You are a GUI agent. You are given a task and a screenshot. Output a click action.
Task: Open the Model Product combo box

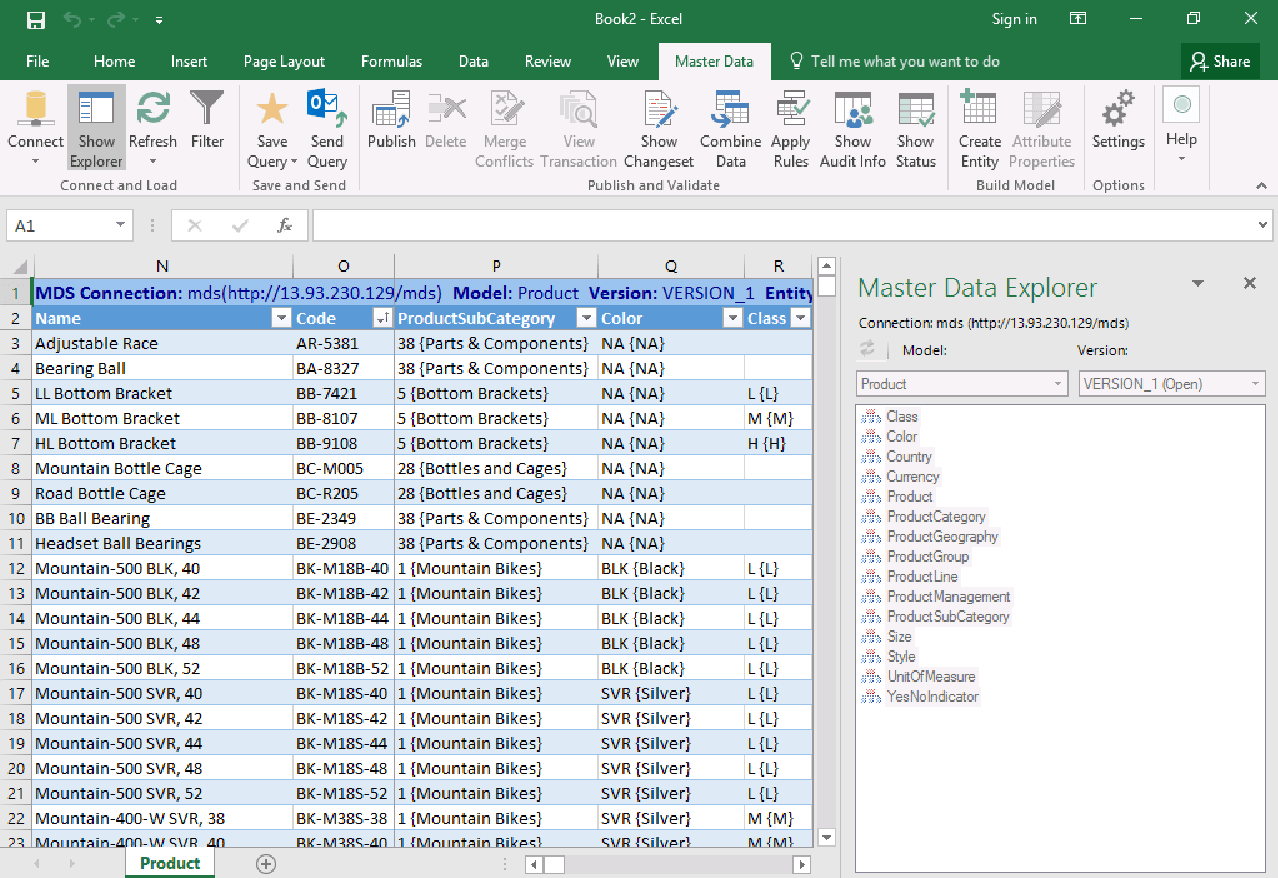click(963, 384)
